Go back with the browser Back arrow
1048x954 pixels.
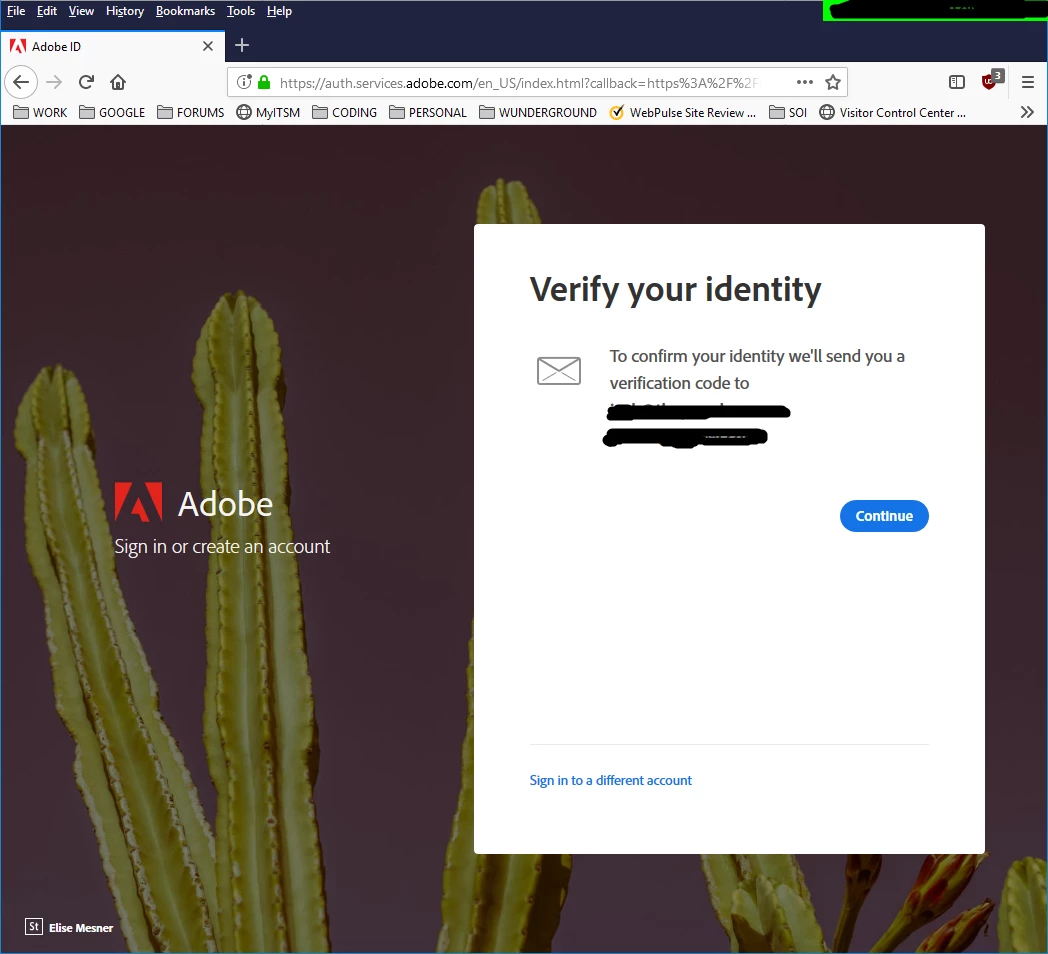[x=21, y=82]
